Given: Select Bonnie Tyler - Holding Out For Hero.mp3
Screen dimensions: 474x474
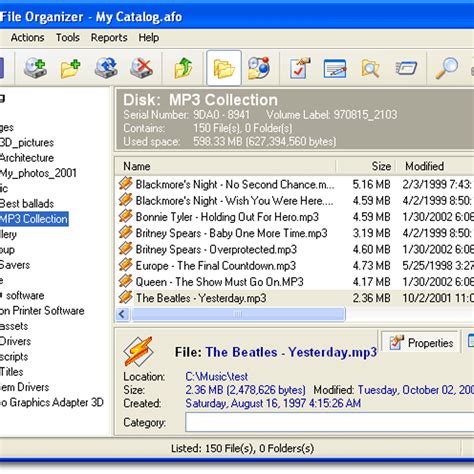Looking at the screenshot, I should 227,217.
